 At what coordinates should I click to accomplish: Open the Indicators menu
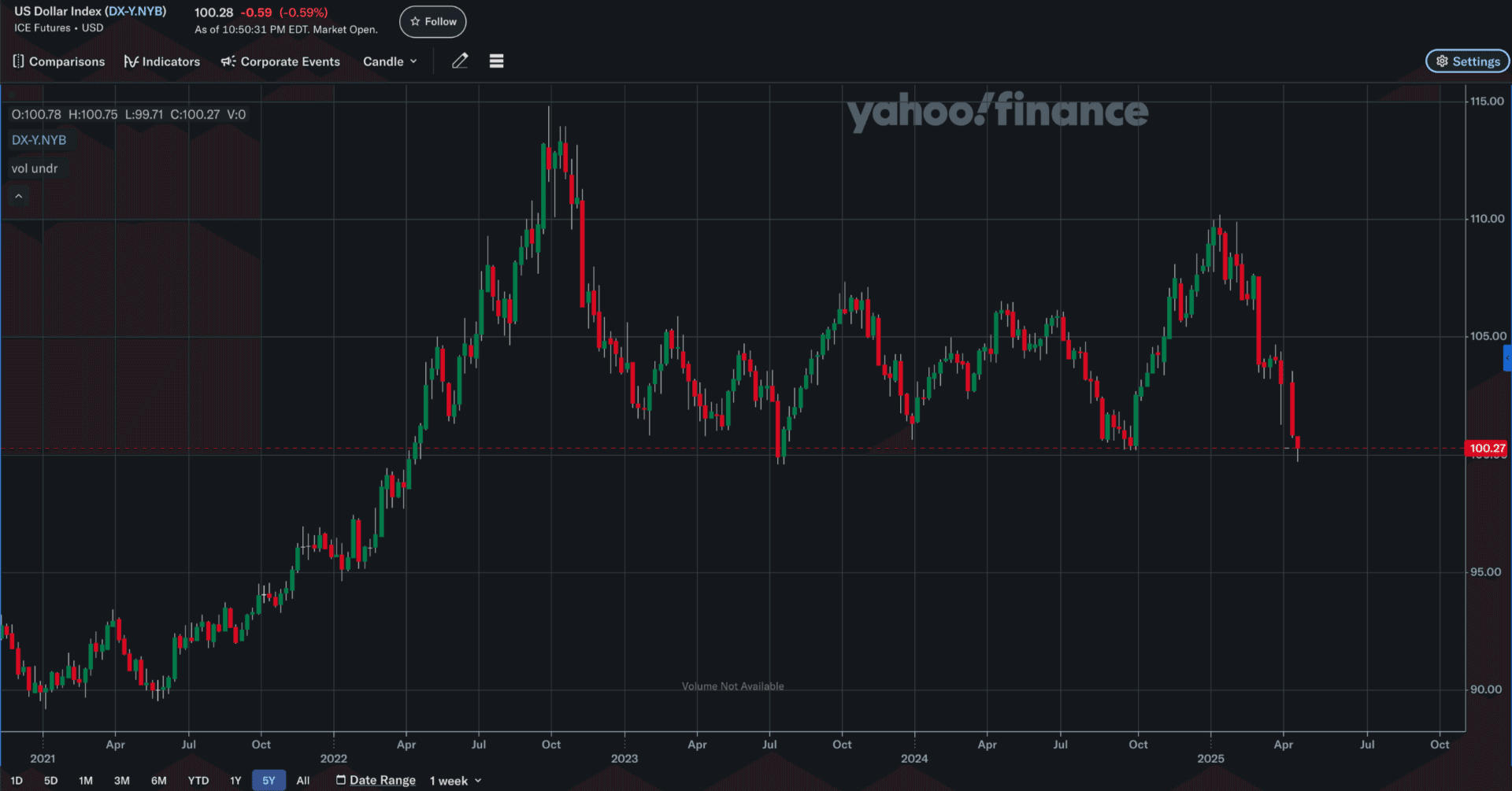pyautogui.click(x=161, y=61)
